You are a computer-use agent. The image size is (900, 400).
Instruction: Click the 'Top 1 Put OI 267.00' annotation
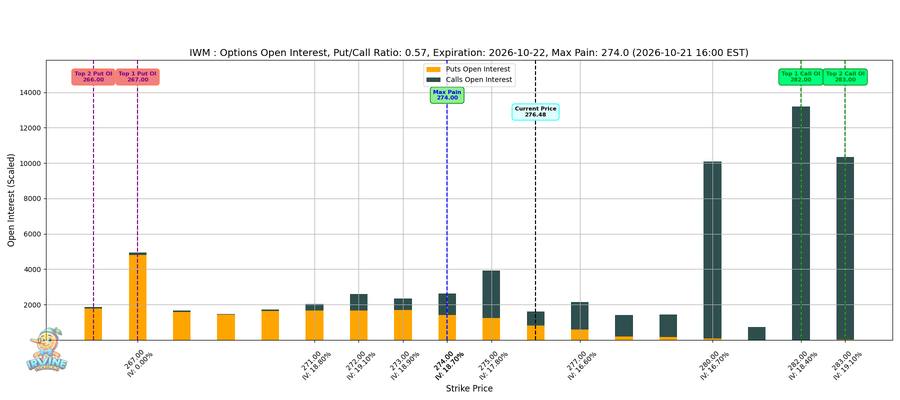(x=138, y=77)
